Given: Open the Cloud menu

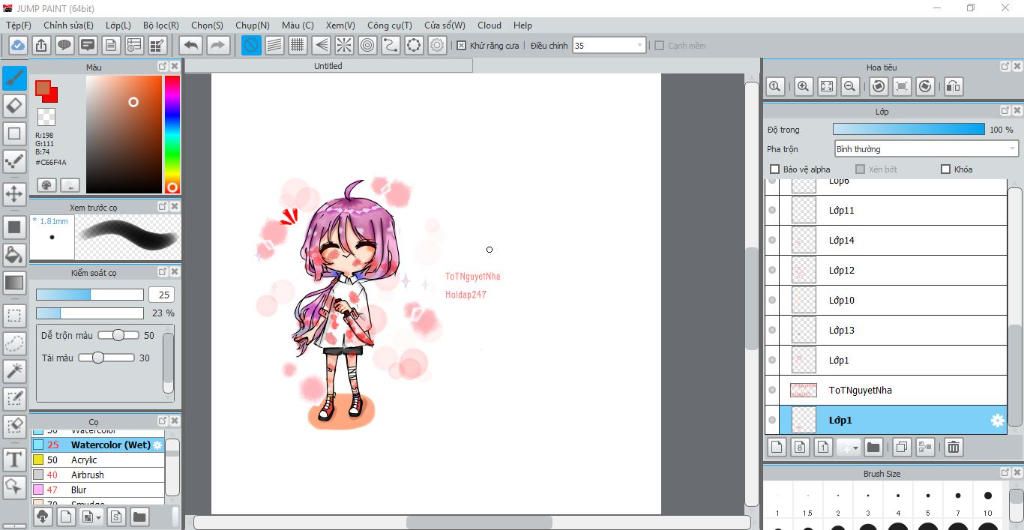Looking at the screenshot, I should (489, 25).
